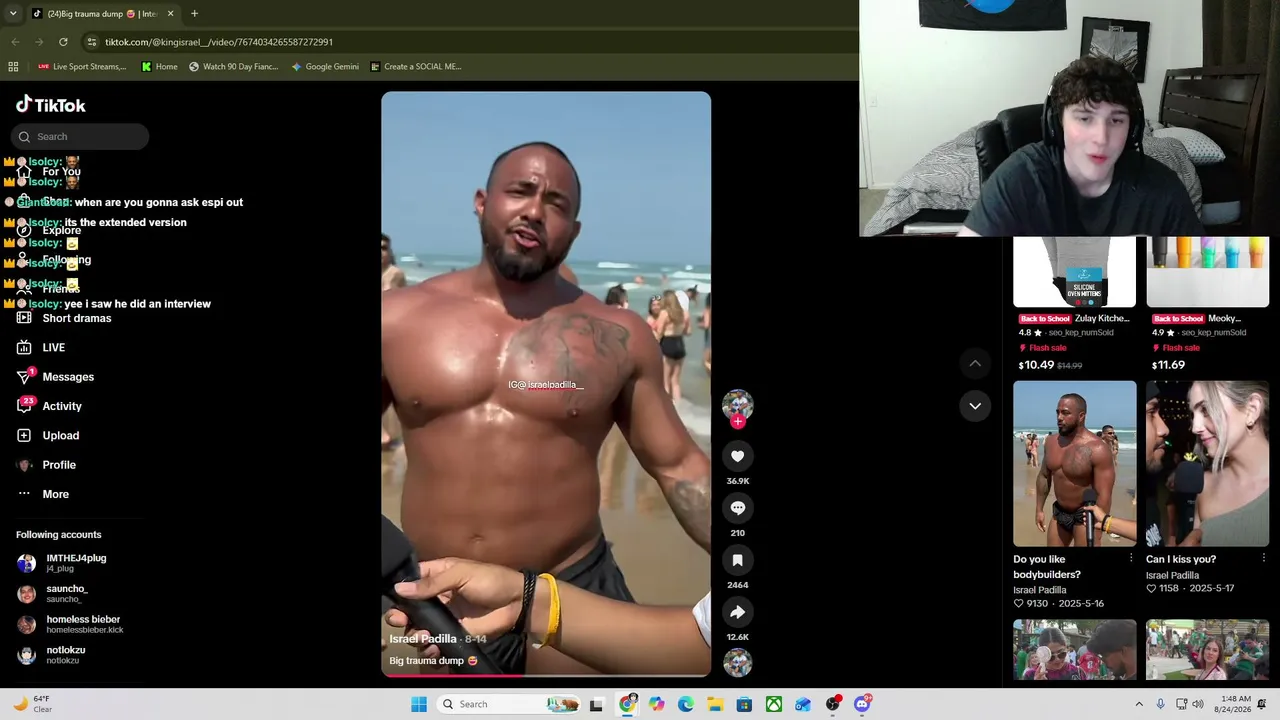Open volume control in system tray
Viewport: 1280px width, 720px height.
click(1200, 704)
